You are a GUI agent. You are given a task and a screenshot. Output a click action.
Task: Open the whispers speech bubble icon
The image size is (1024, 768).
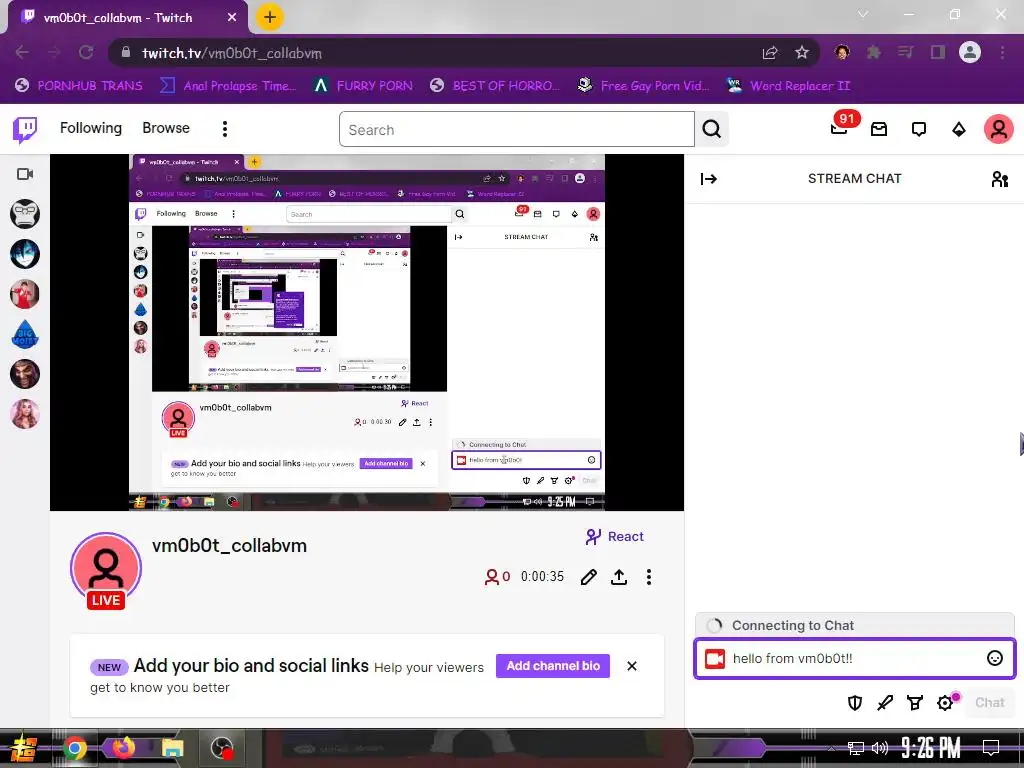919,129
